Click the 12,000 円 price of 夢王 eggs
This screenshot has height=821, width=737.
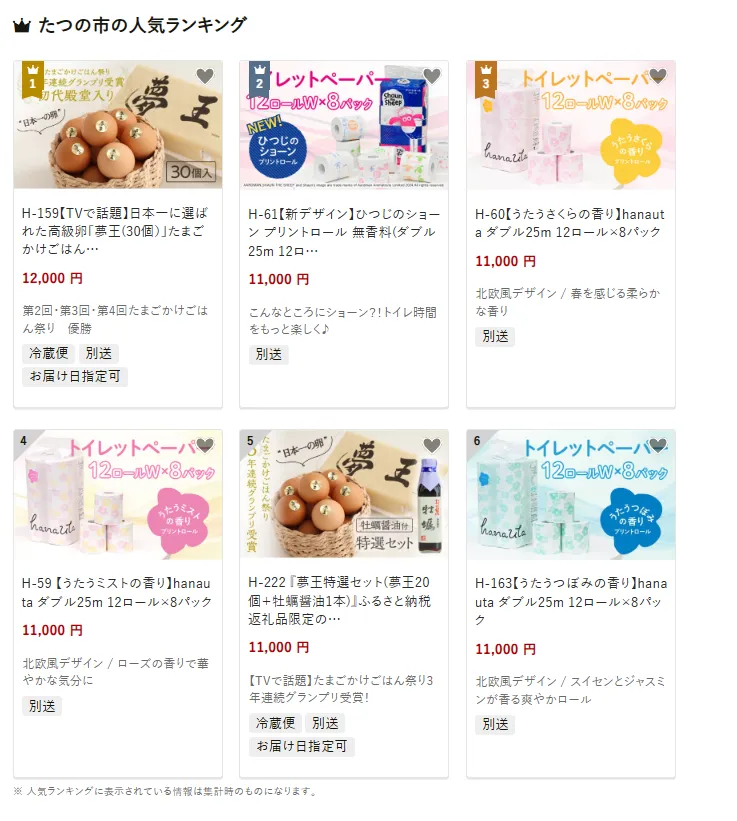[x=52, y=278]
